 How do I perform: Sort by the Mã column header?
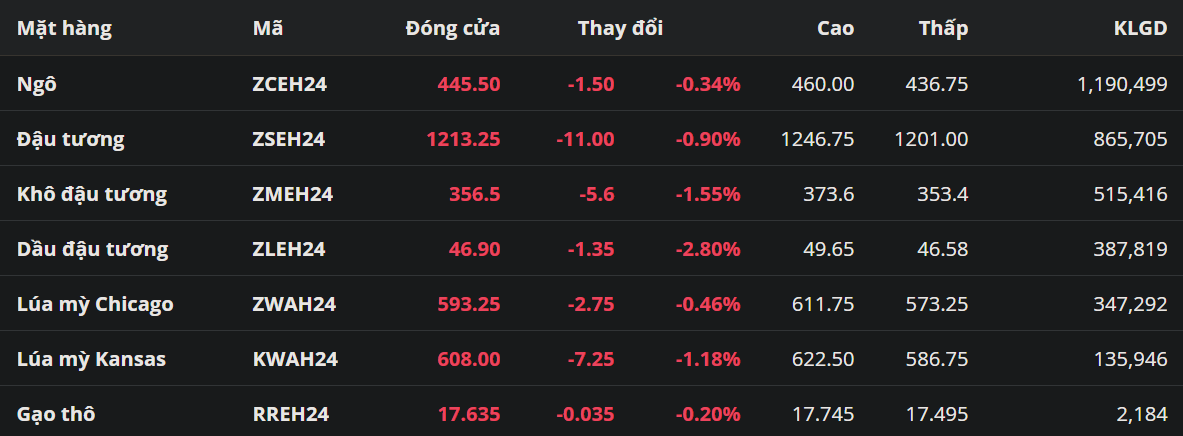(268, 28)
